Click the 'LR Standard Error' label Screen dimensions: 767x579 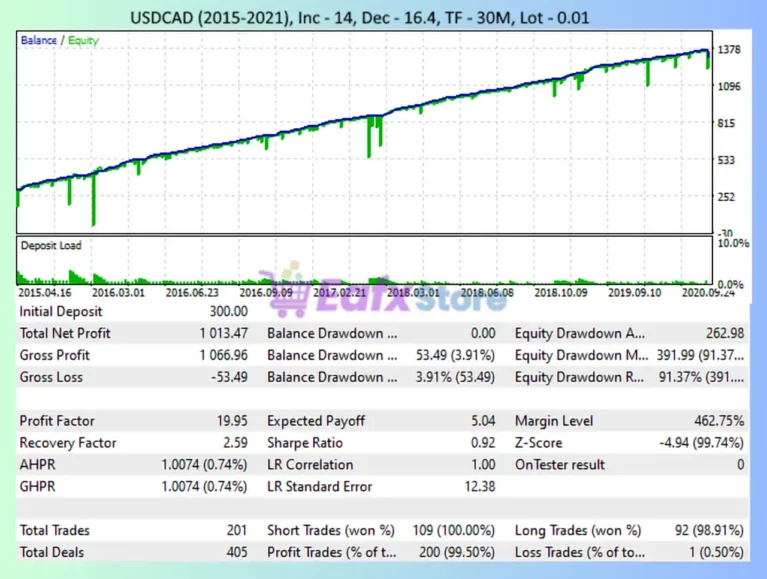(x=319, y=487)
